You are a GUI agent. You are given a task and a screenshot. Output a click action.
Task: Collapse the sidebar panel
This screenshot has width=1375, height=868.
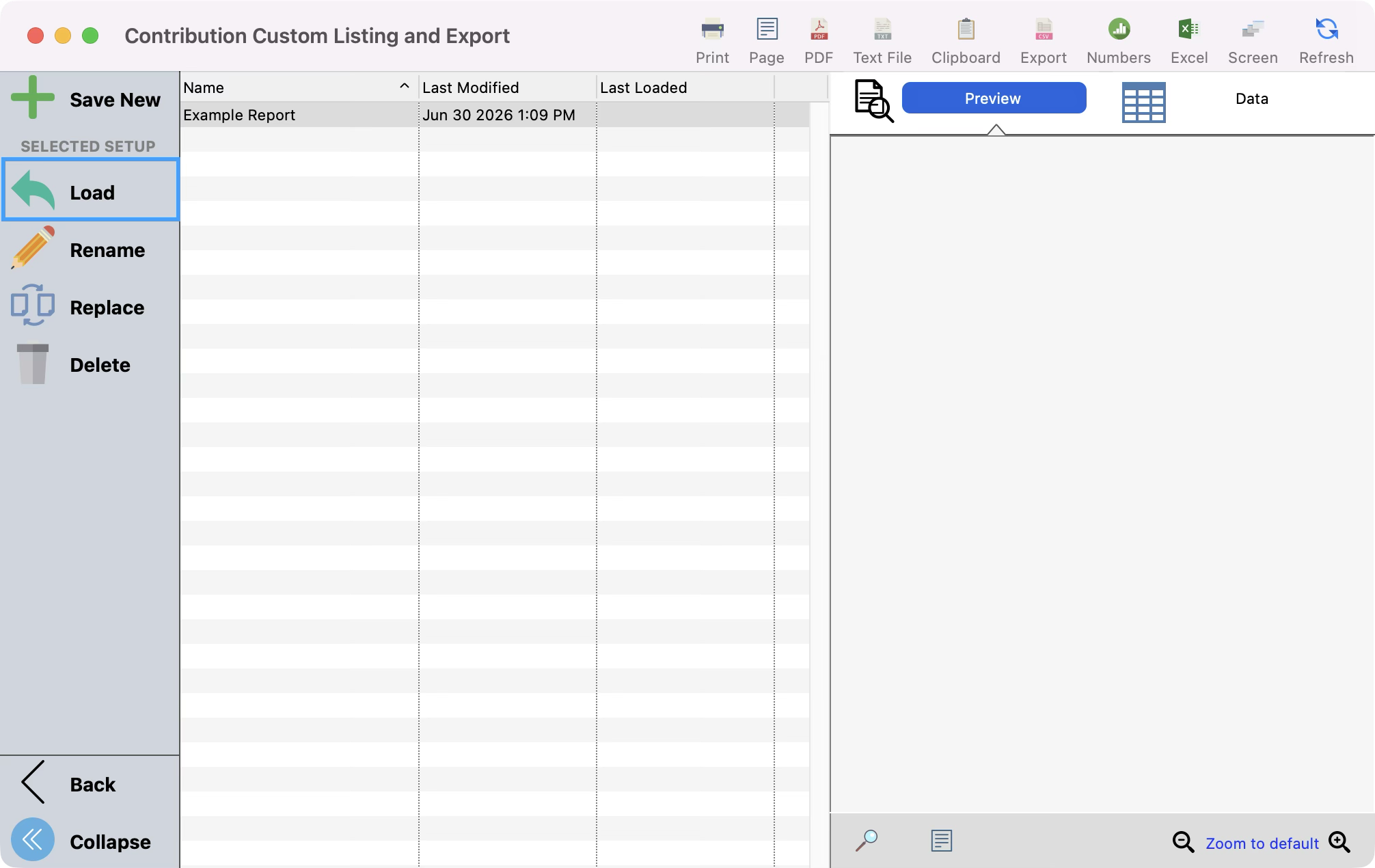click(x=90, y=841)
